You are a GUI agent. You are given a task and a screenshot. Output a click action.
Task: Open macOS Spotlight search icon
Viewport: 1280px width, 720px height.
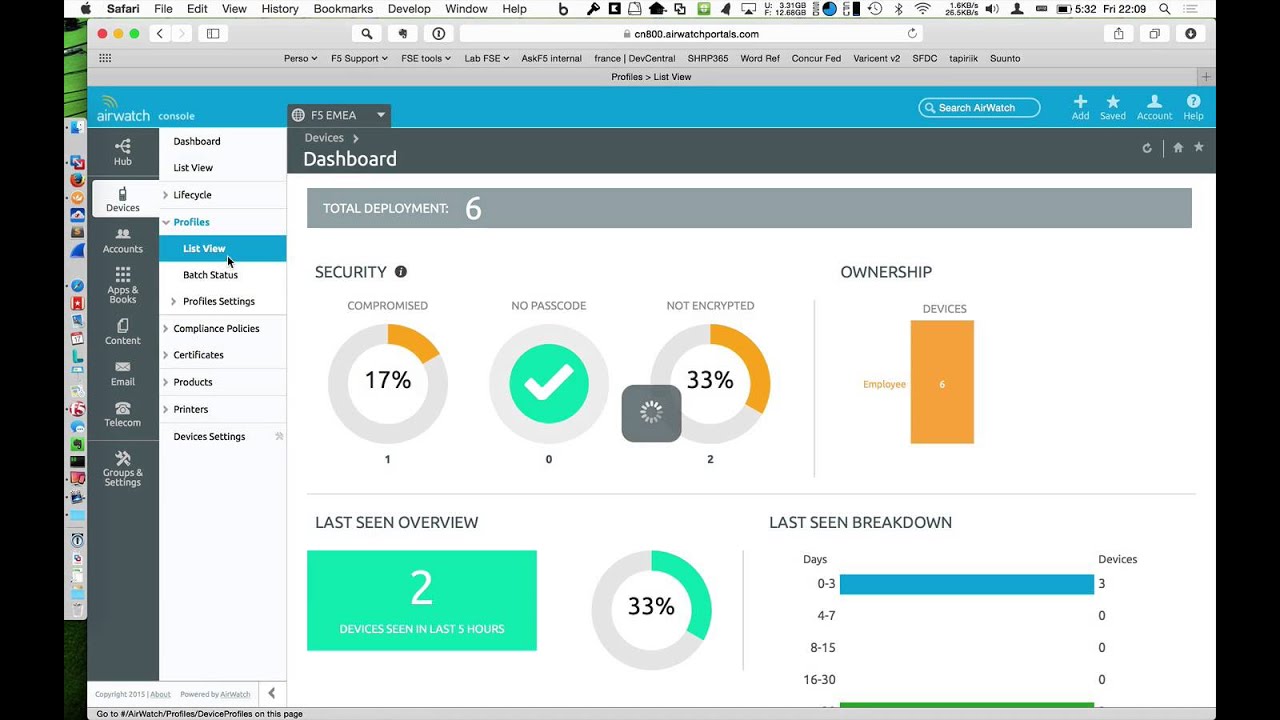coord(1164,9)
